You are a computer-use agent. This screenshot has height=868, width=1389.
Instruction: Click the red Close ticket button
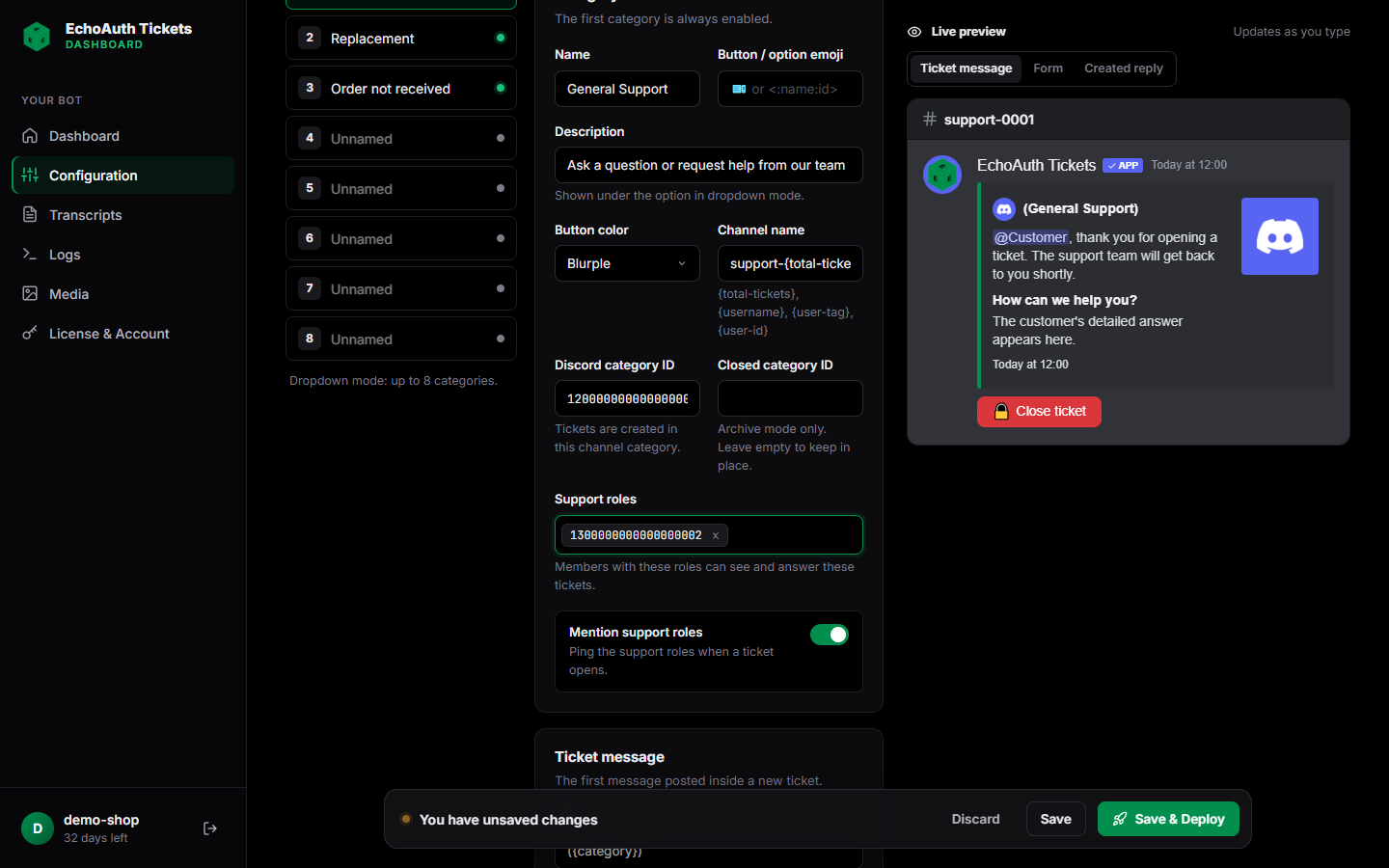point(1039,412)
